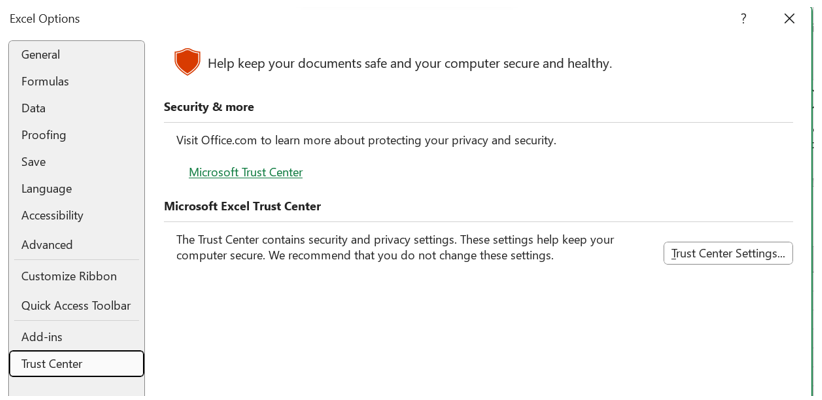Open the Advanced settings category
822x400 pixels.
point(47,245)
